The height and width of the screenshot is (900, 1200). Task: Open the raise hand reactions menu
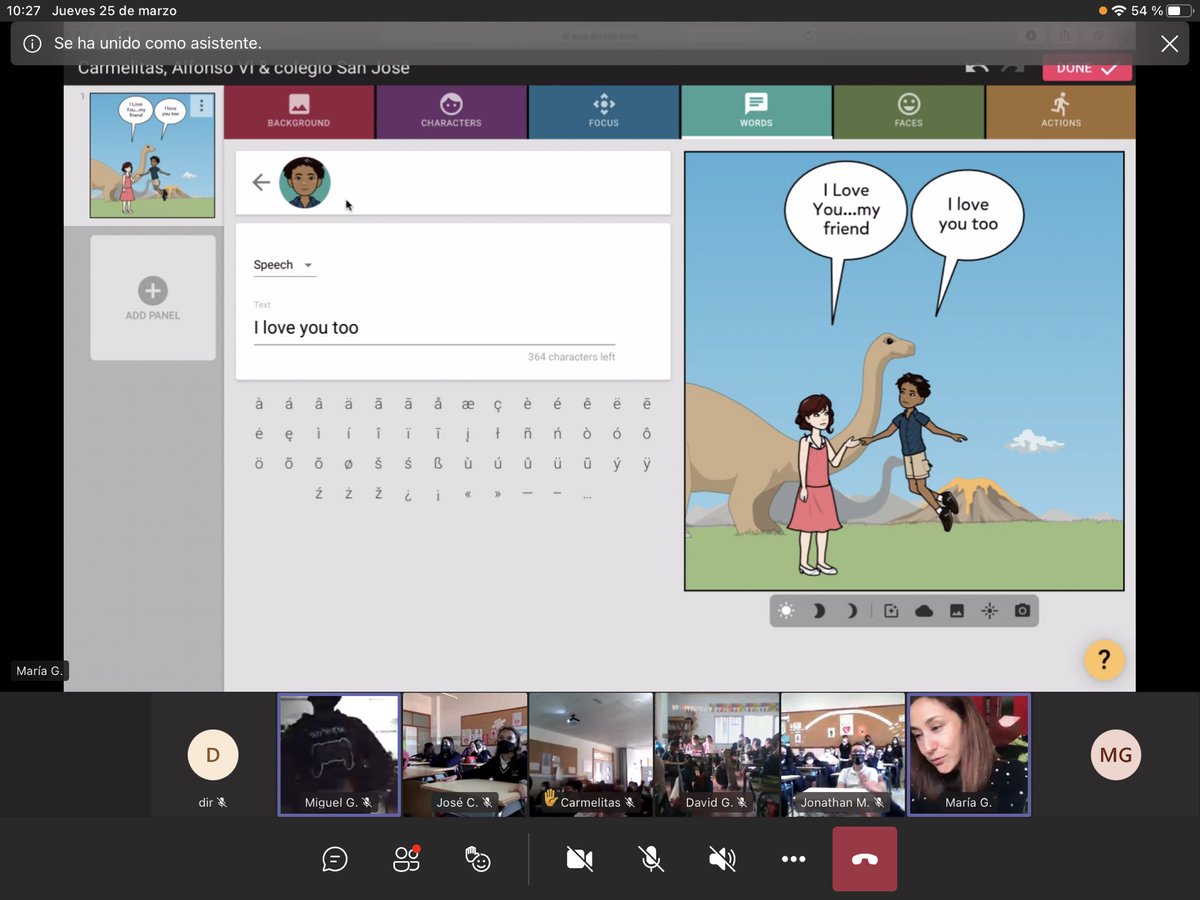point(479,859)
